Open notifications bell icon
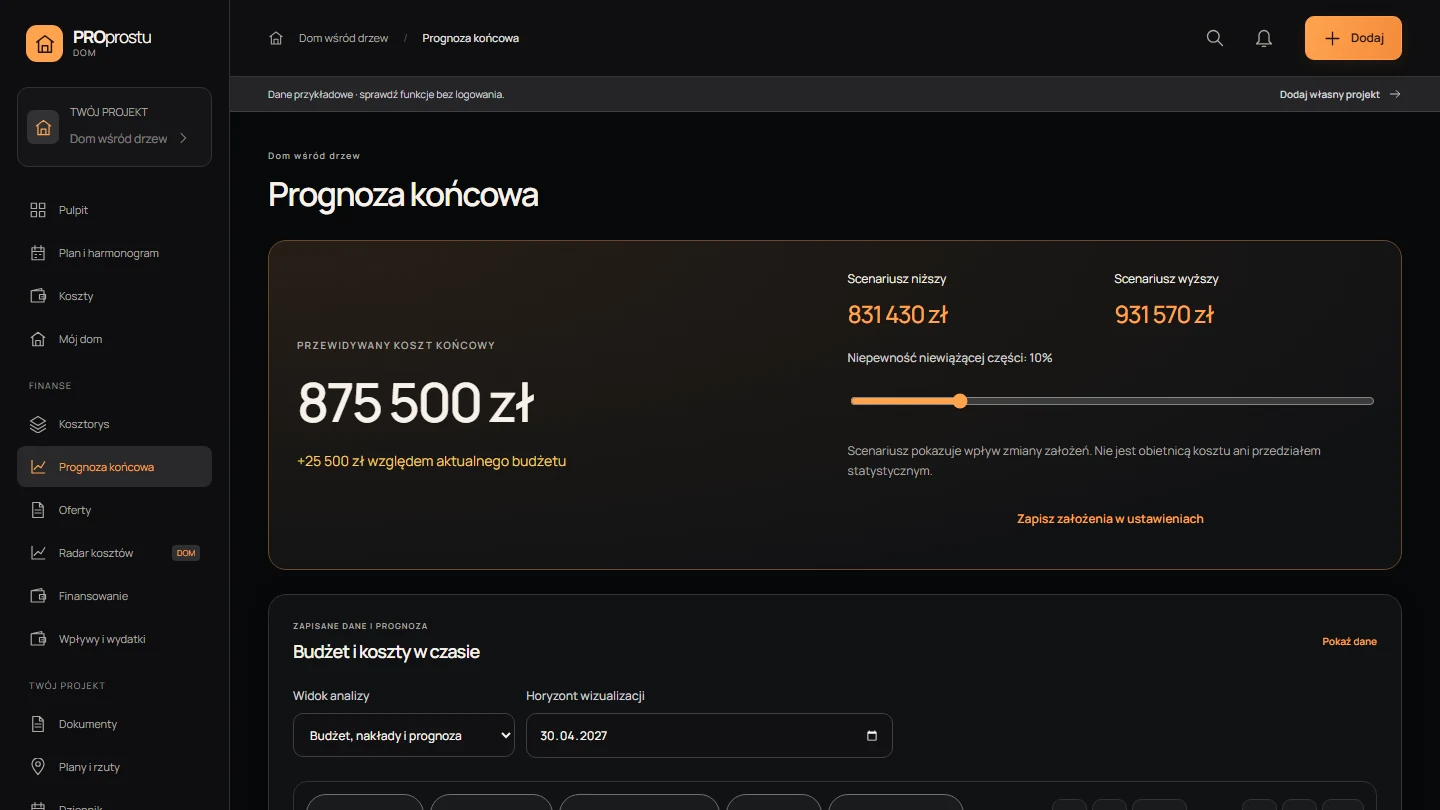This screenshot has height=810, width=1440. [1264, 38]
